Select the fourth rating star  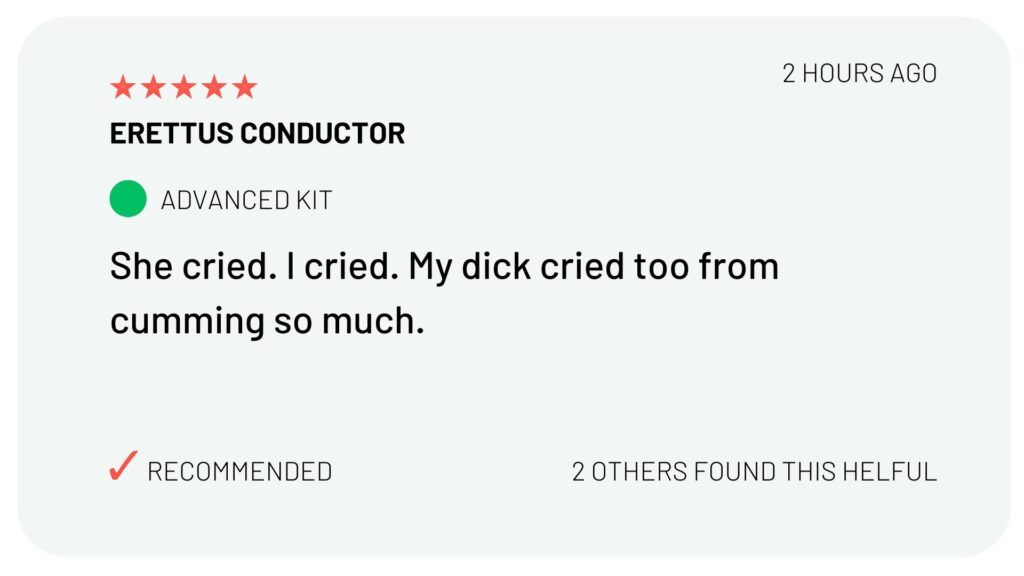[214, 88]
